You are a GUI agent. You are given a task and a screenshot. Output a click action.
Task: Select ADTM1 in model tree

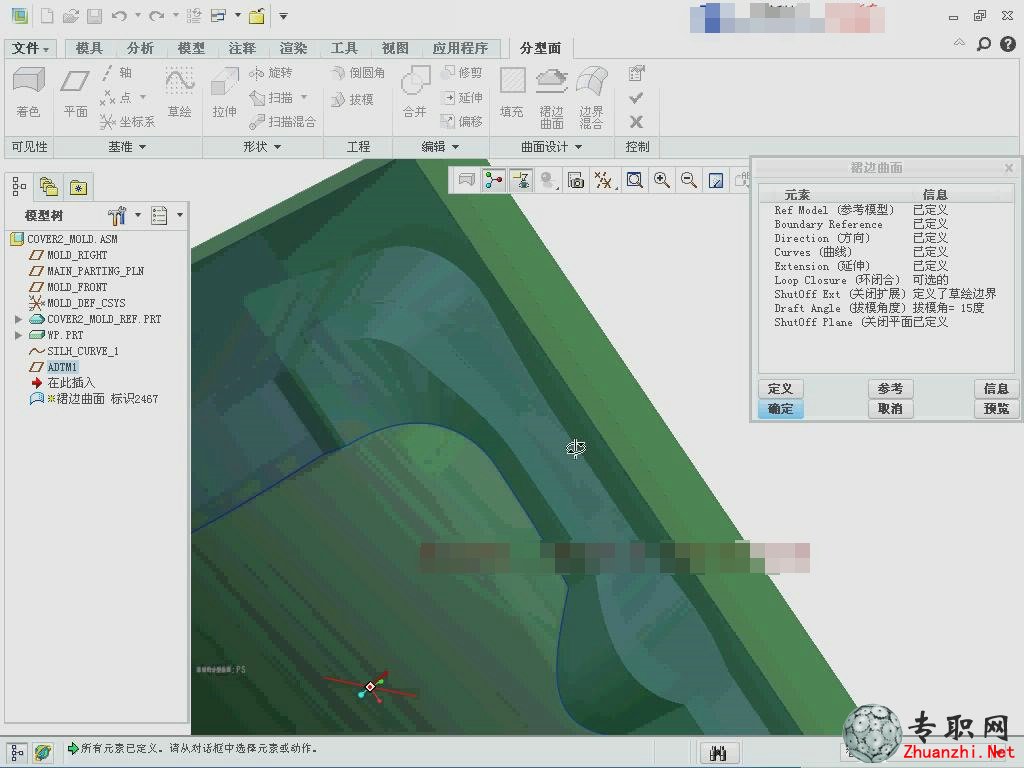(x=62, y=367)
